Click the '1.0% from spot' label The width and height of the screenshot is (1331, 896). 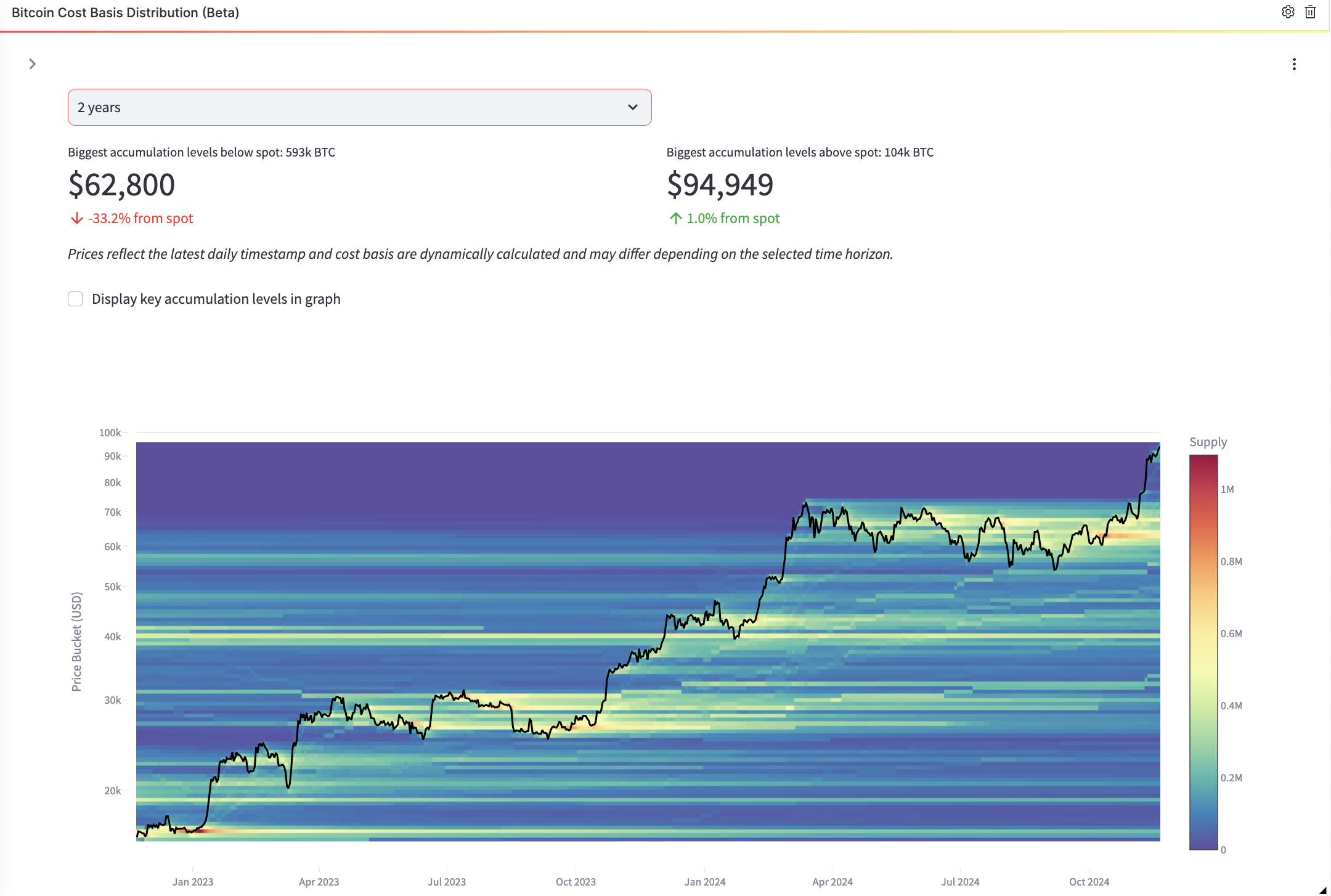733,218
